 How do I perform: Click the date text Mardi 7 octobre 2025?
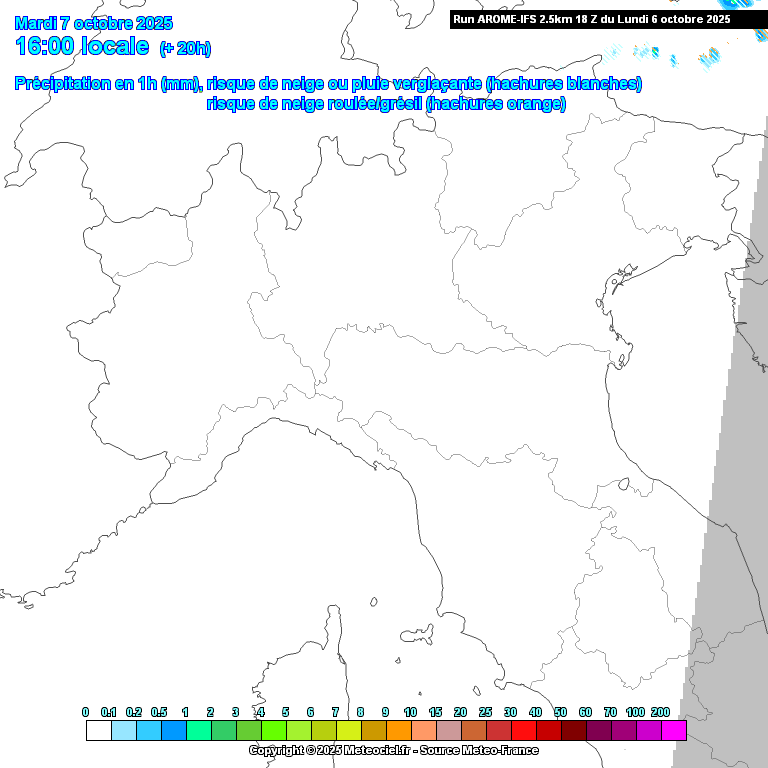(93, 23)
